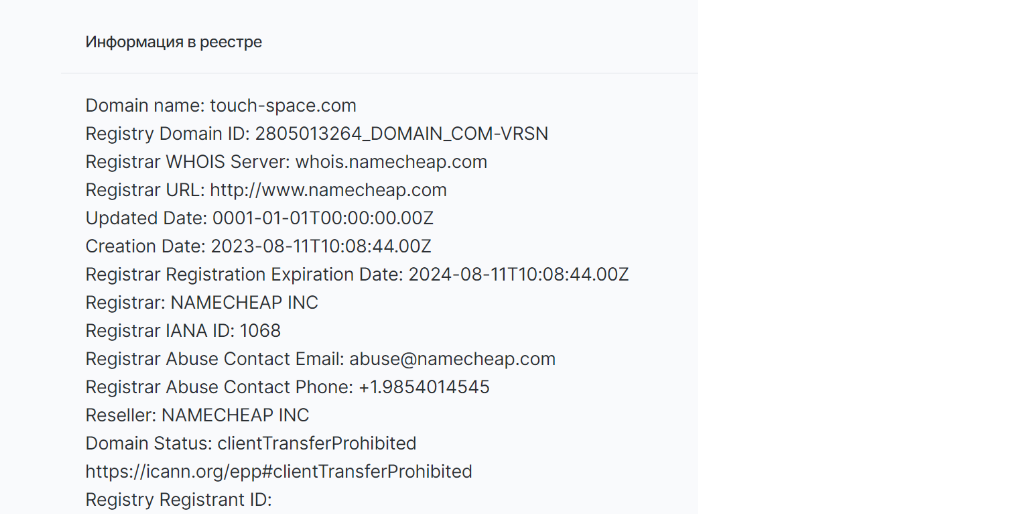Click the Registrar: NAMECHEAP INC line

tap(202, 303)
